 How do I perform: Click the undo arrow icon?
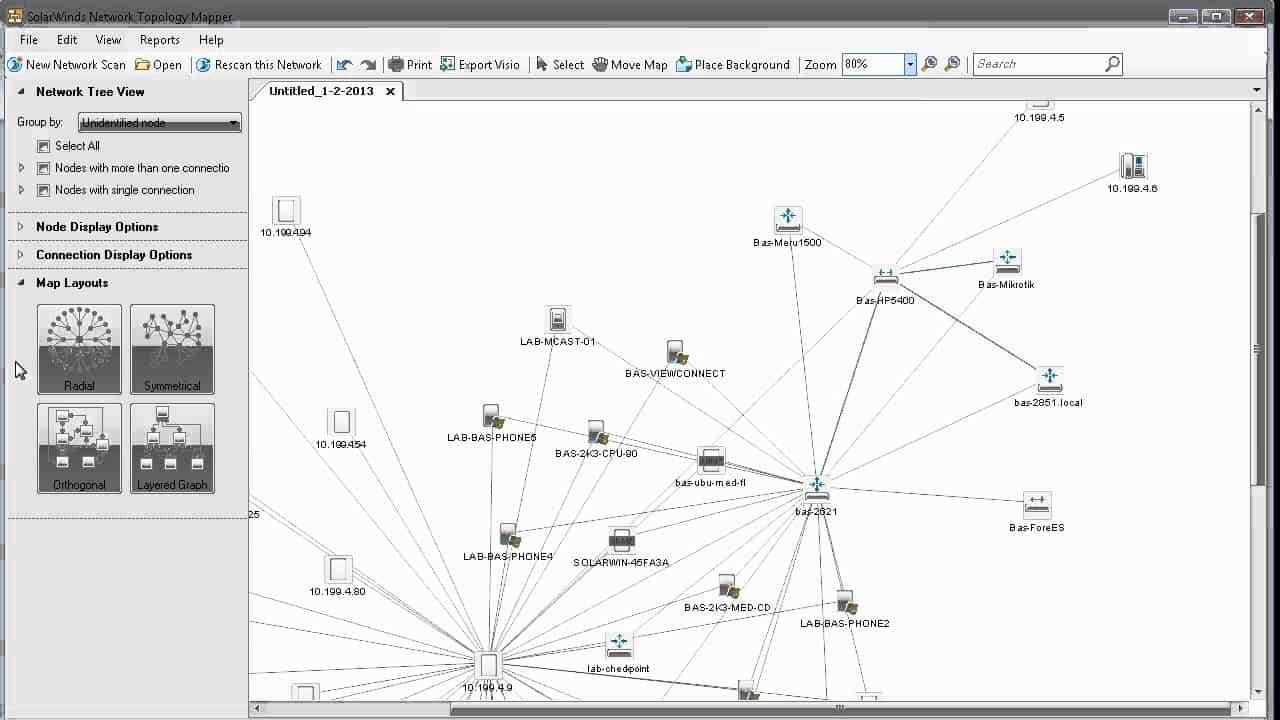click(344, 65)
